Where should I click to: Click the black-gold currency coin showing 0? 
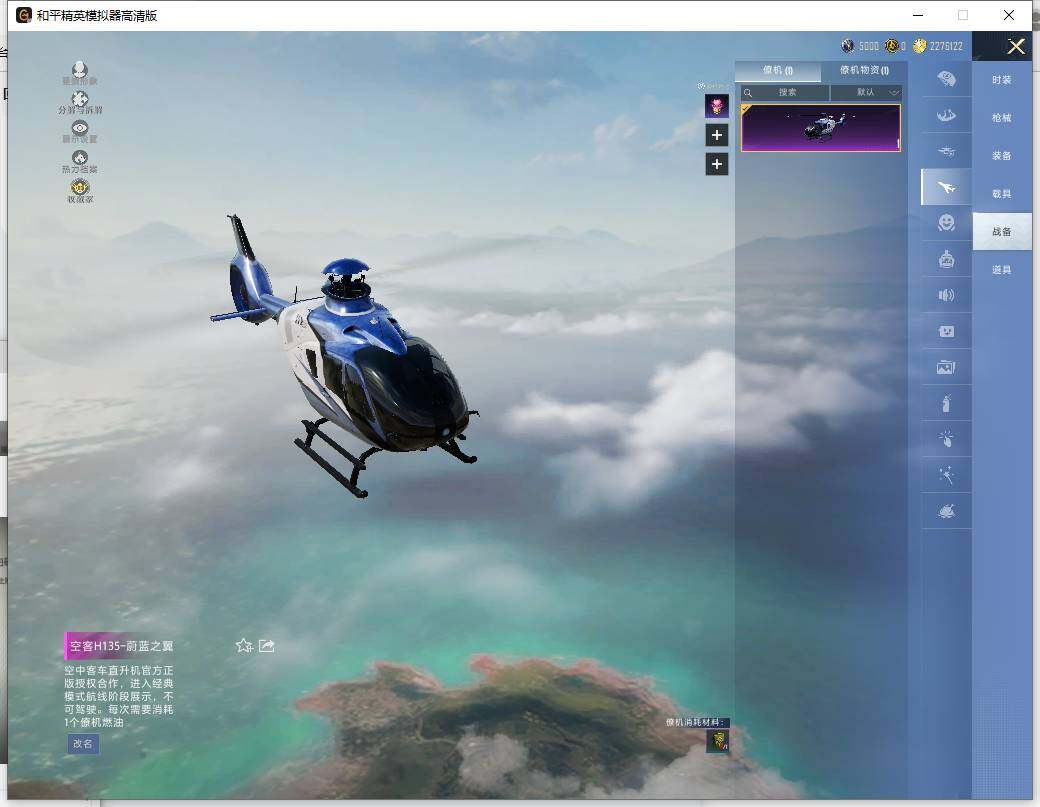click(x=892, y=46)
